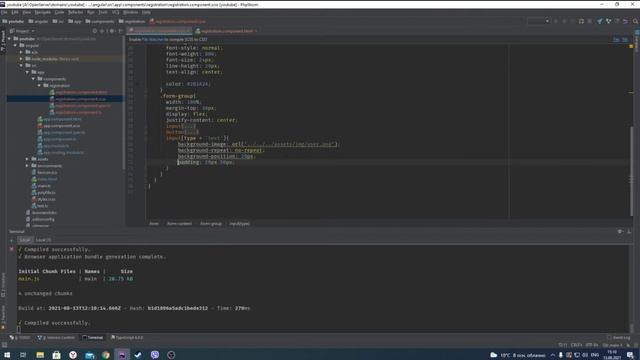Close the terminal session red X
Image resolution: width=640 pixels, height=360 pixels.
tap(11, 249)
